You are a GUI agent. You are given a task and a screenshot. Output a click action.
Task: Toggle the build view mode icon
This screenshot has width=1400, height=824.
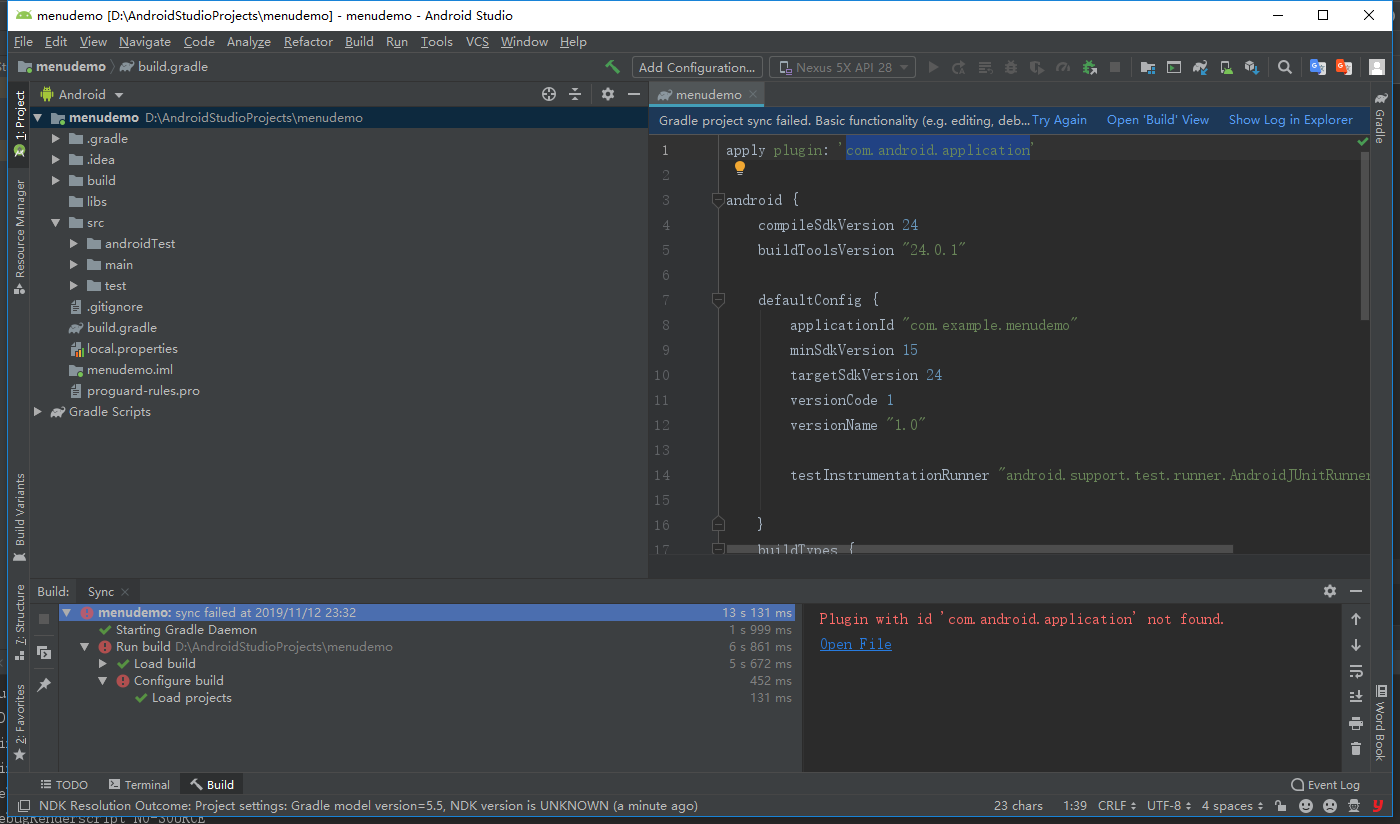coord(44,652)
